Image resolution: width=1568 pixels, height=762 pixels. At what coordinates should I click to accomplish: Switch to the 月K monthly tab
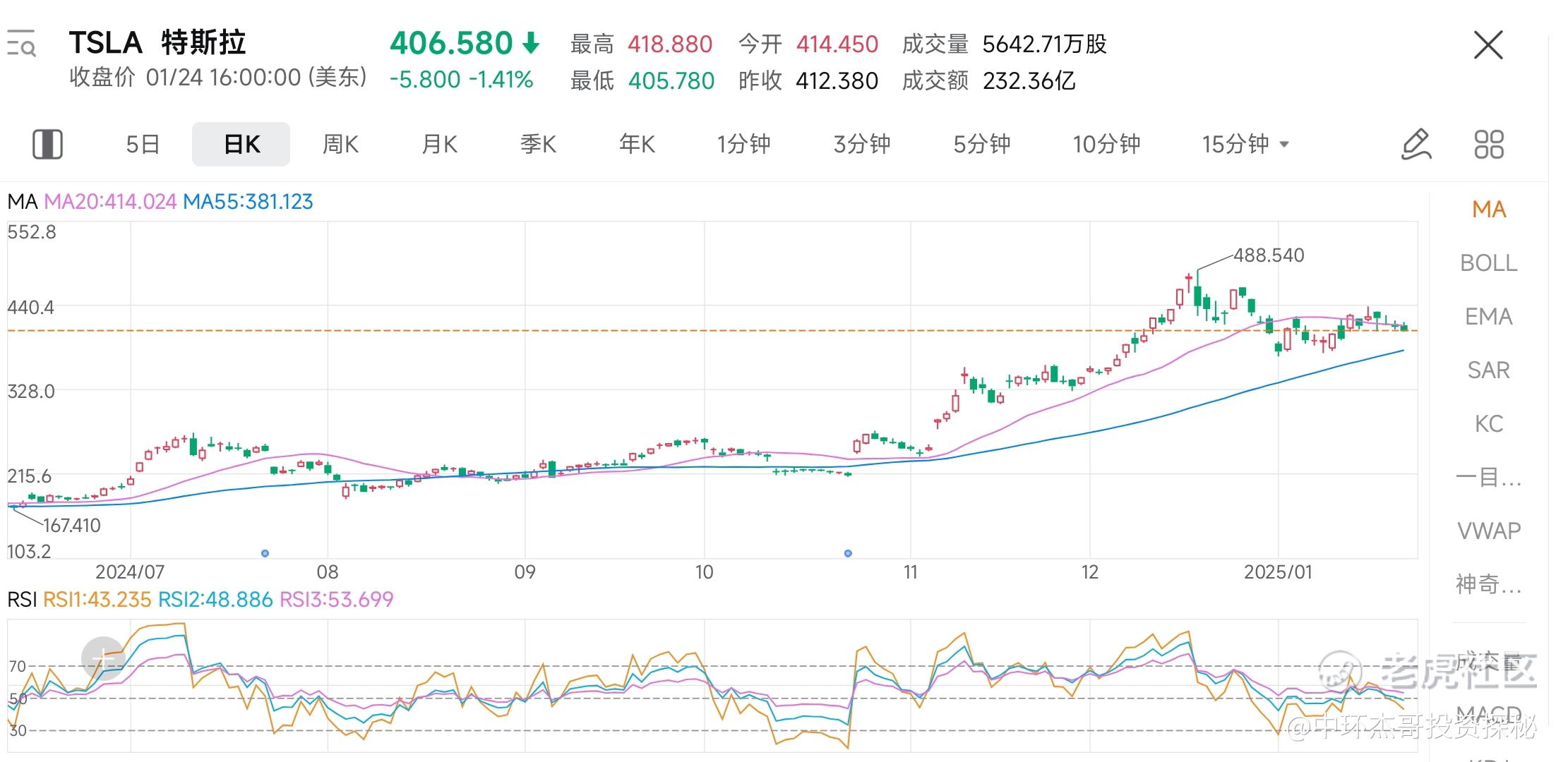(x=439, y=144)
